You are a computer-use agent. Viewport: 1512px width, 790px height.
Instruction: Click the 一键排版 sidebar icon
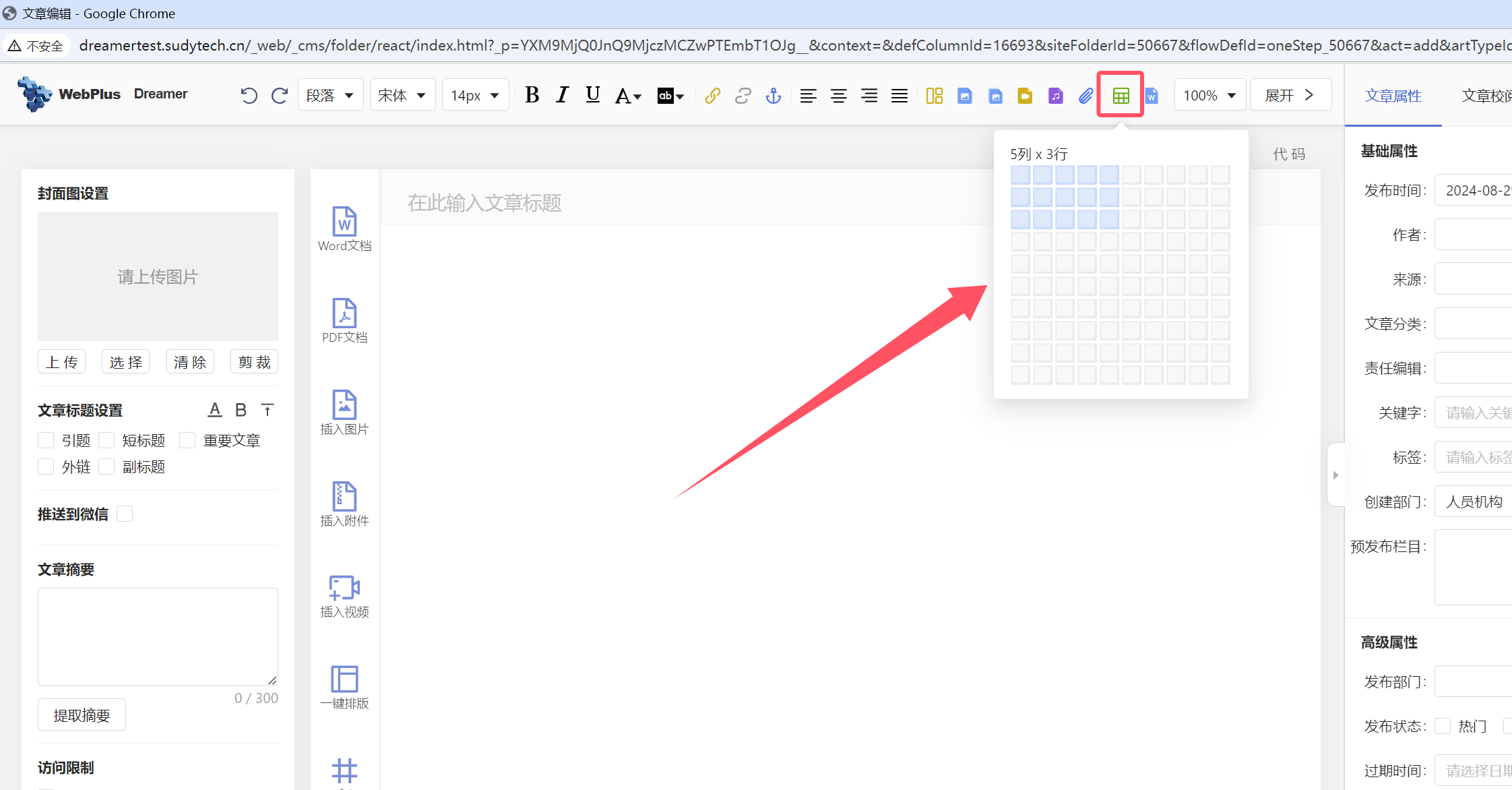pyautogui.click(x=344, y=688)
